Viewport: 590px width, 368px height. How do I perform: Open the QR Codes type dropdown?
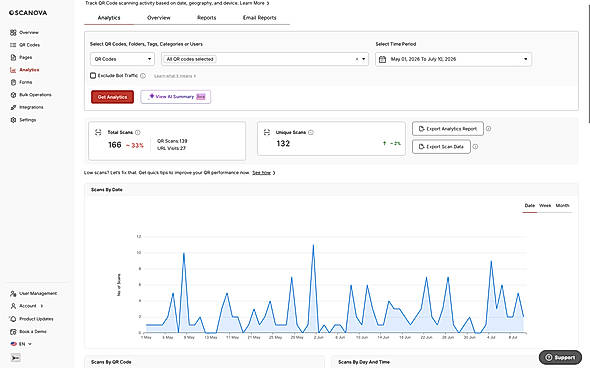[122, 59]
